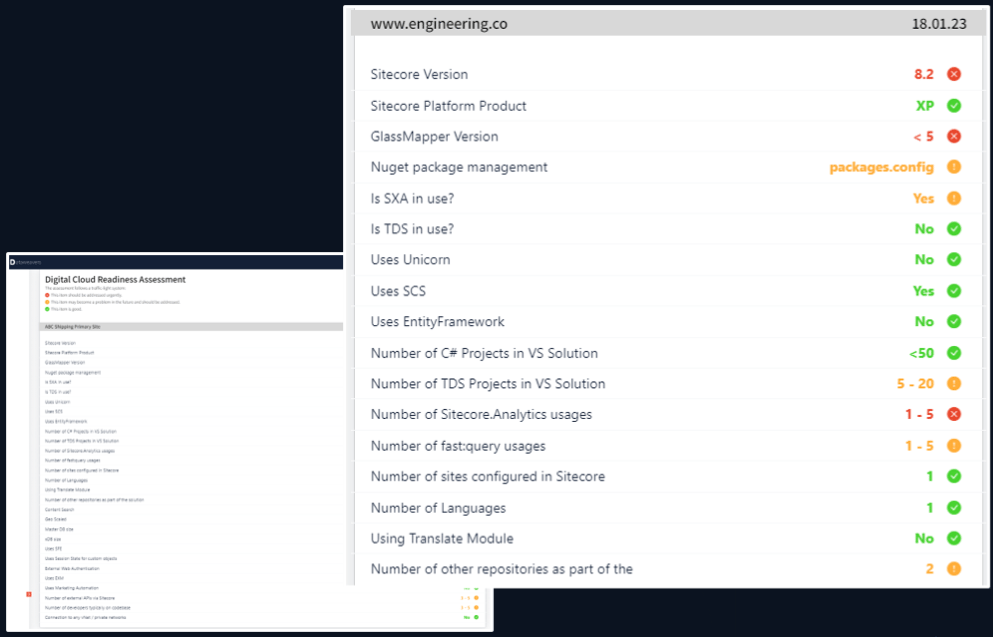993x637 pixels.
Task: Click the Digital Cloud Readiness Assessment title
Action: point(115,280)
